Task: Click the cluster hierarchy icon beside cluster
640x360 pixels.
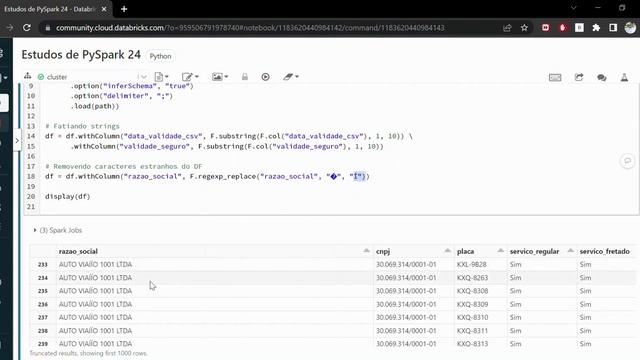Action: (27, 76)
